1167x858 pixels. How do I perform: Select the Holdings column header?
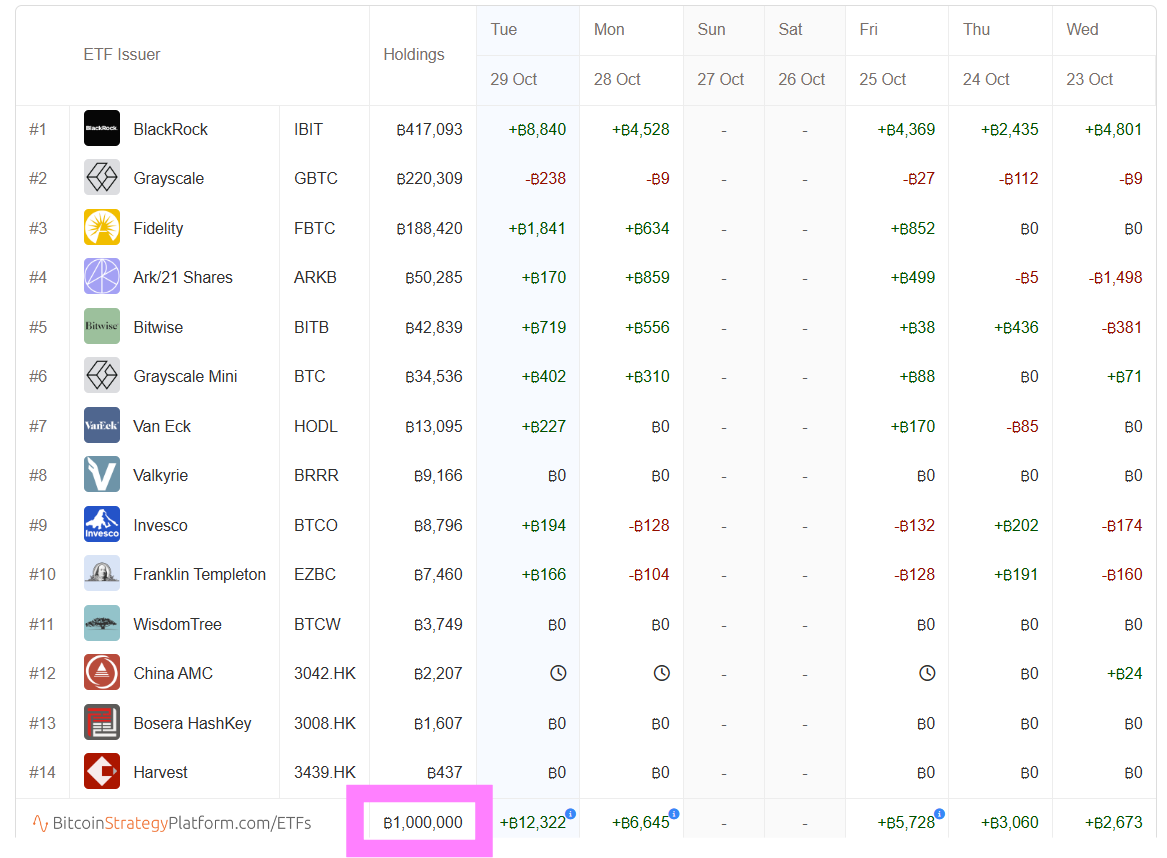pos(414,55)
